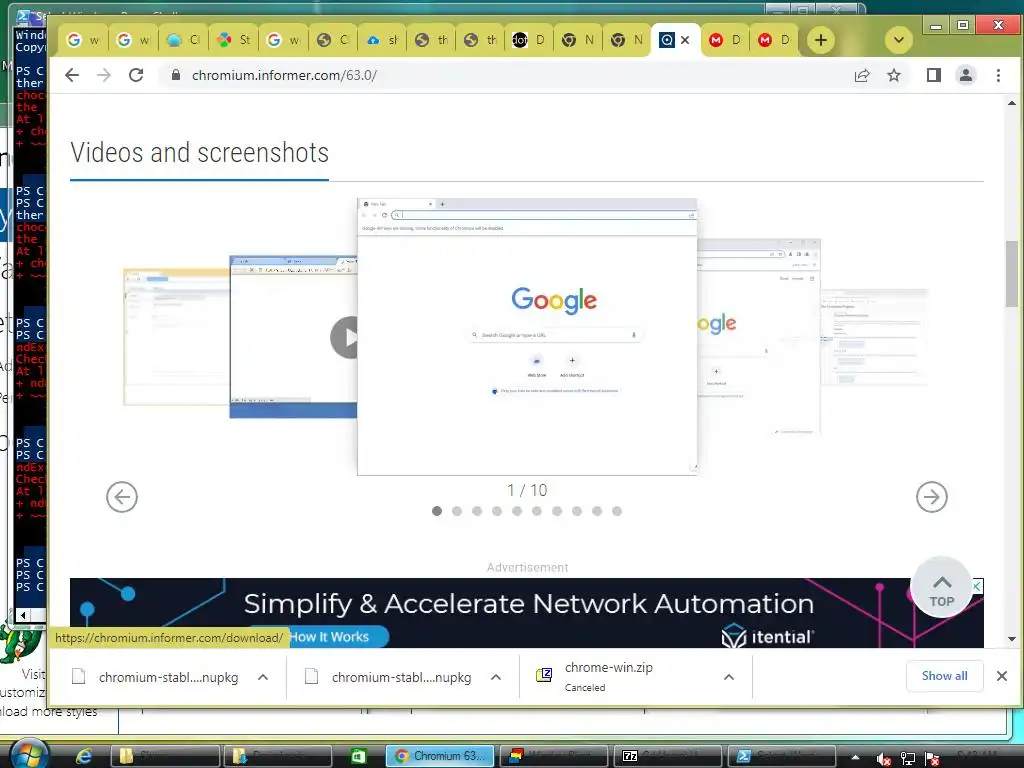The image size is (1024, 768).
Task: Click the forward navigation arrow
Action: coord(104,75)
